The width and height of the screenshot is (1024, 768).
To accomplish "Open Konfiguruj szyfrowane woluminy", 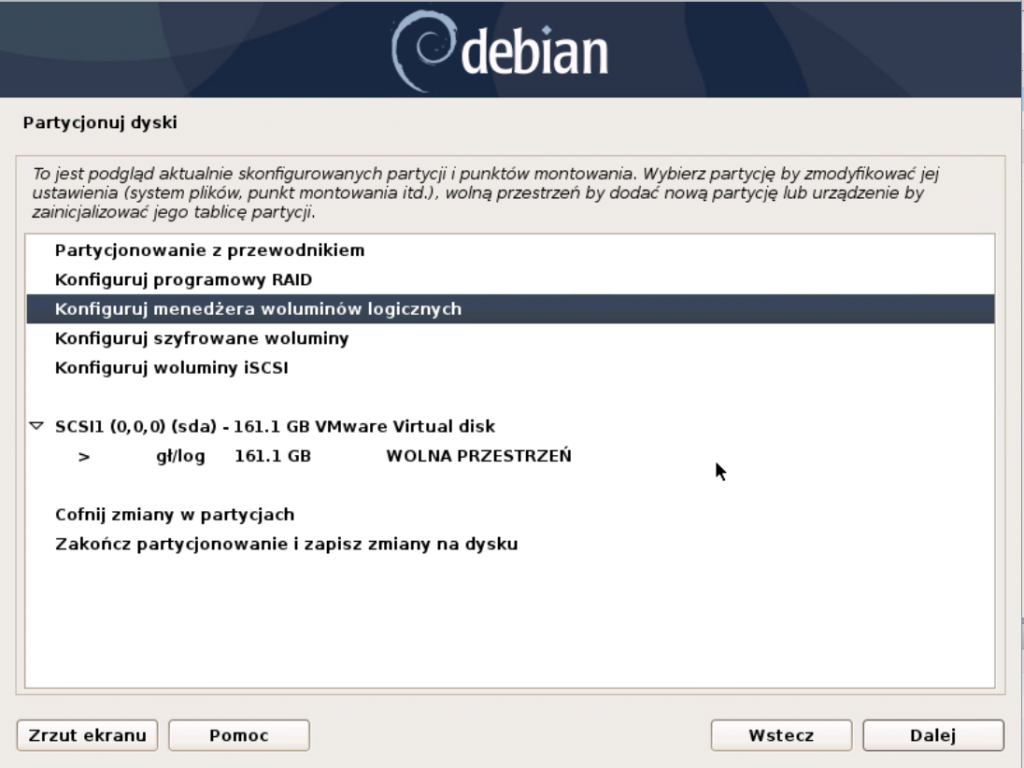I will tap(201, 338).
